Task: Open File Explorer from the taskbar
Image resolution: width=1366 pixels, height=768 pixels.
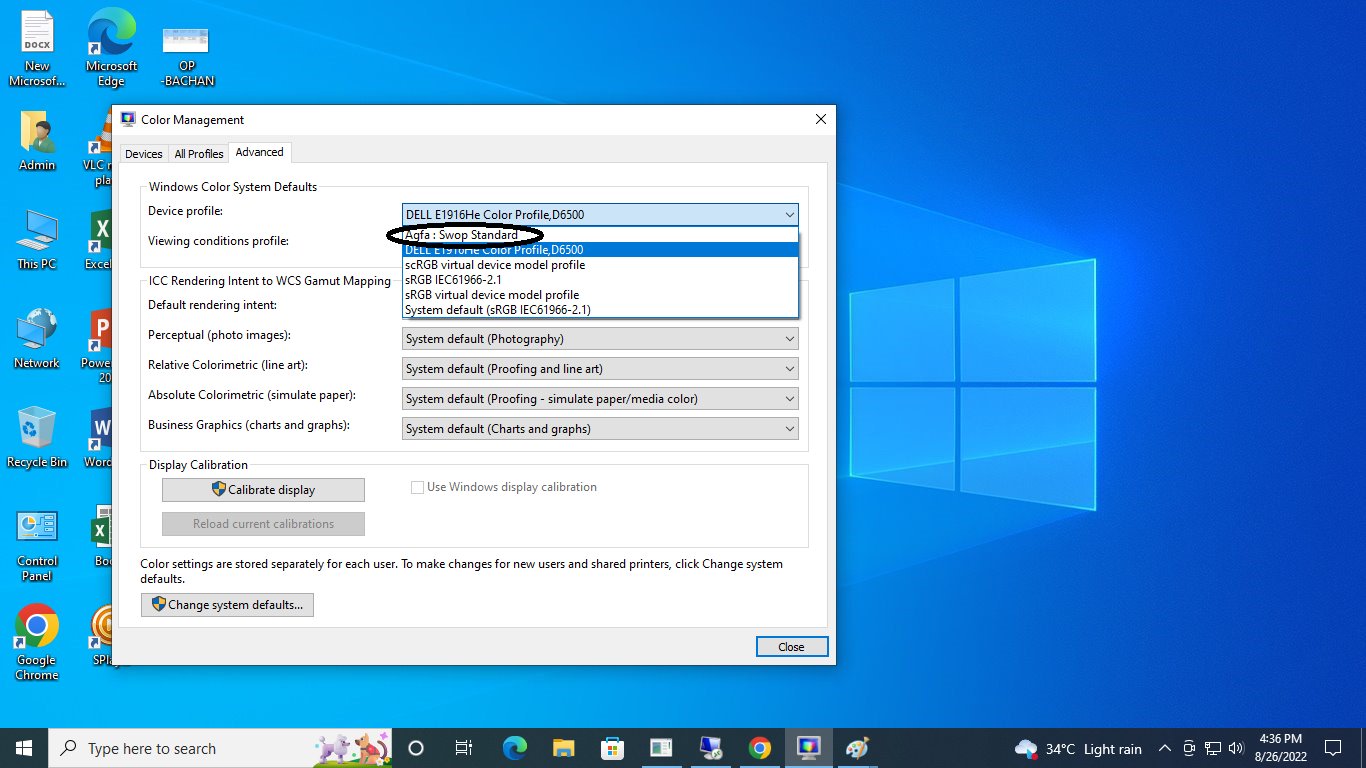Action: (563, 748)
